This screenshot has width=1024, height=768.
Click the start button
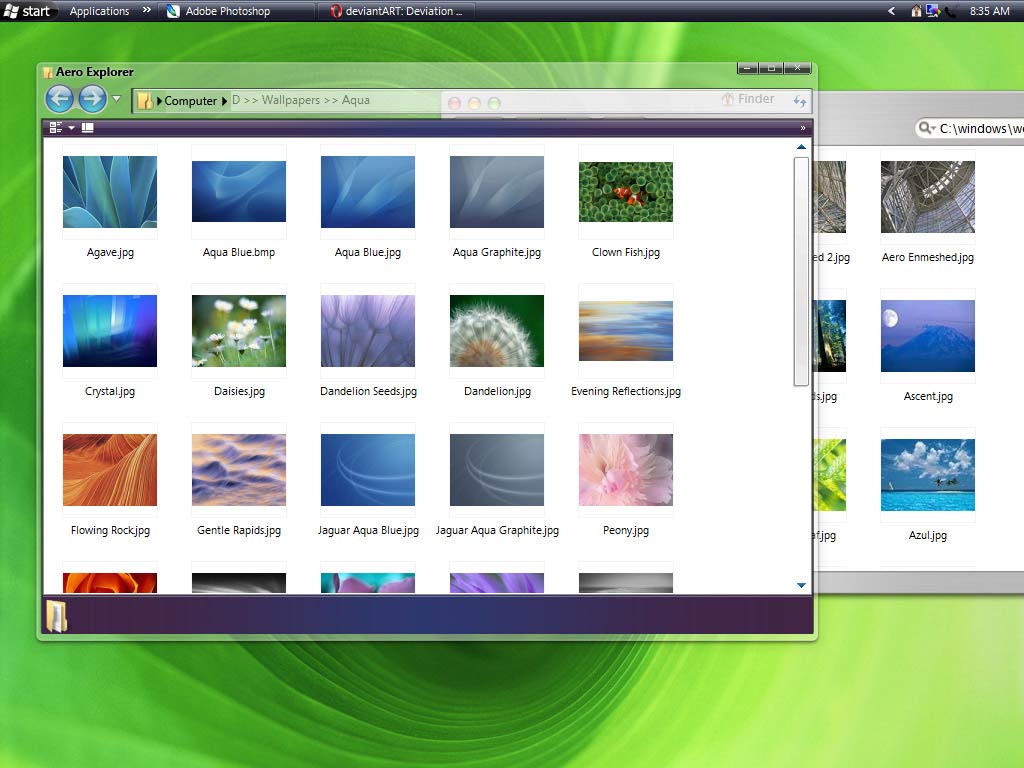pos(27,11)
